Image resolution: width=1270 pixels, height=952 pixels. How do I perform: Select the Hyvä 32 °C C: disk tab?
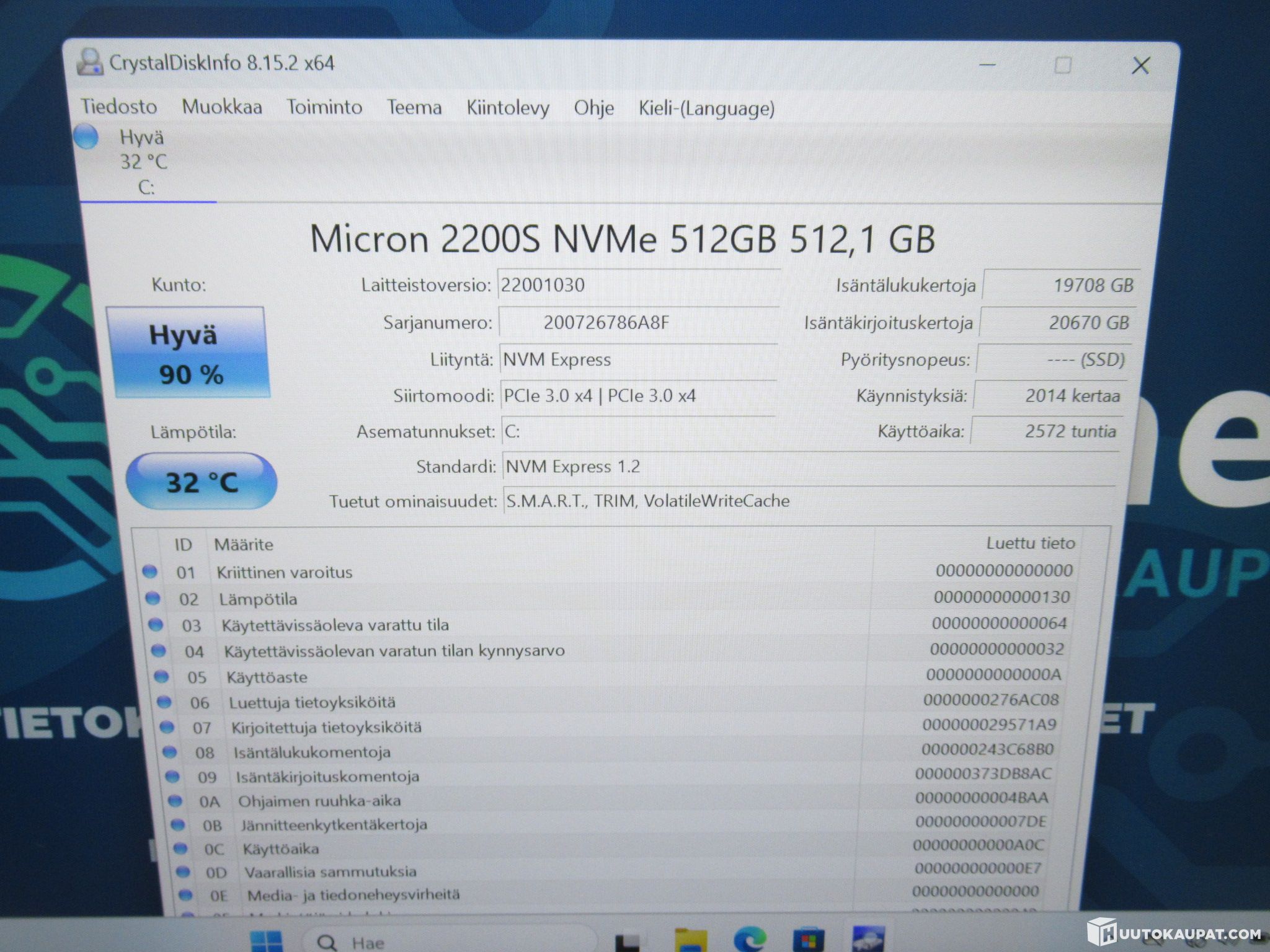143,162
